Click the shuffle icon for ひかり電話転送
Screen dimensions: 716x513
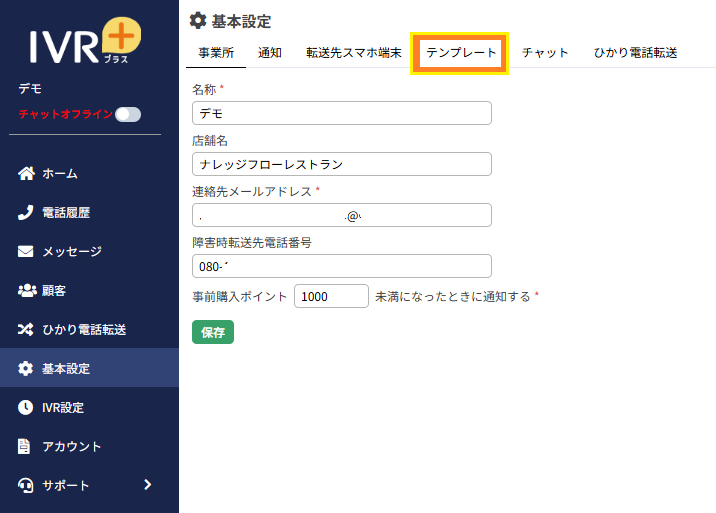point(27,330)
